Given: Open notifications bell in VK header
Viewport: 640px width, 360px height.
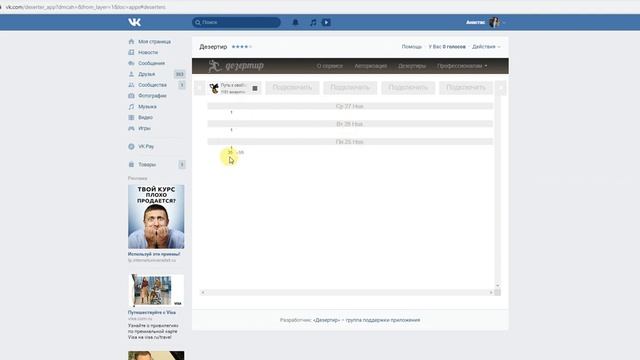Looking at the screenshot, I should [x=296, y=22].
